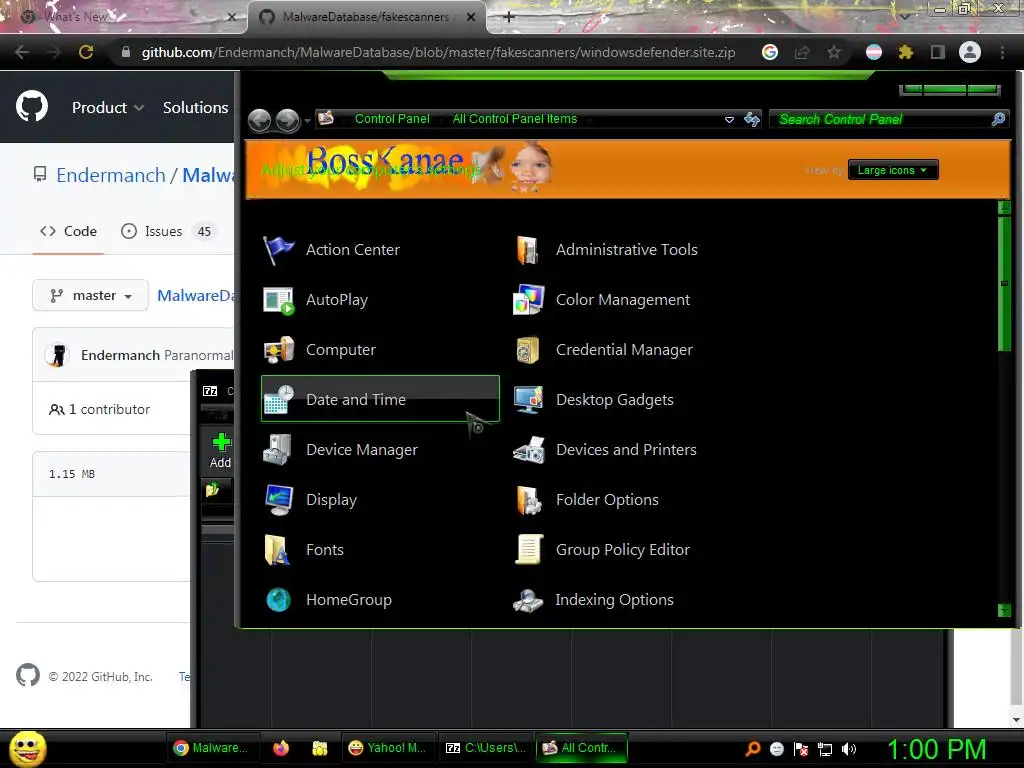Image resolution: width=1024 pixels, height=768 pixels.
Task: Open the Chrome profile avatar
Action: pyautogui.click(x=970, y=52)
